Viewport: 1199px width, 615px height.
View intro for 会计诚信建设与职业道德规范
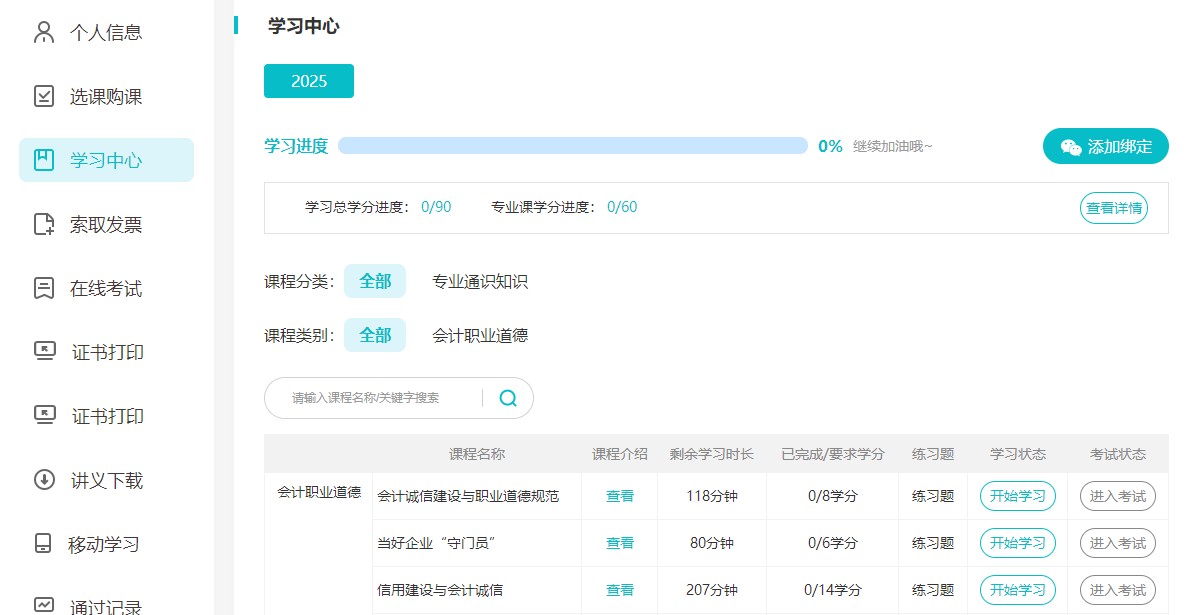(619, 496)
